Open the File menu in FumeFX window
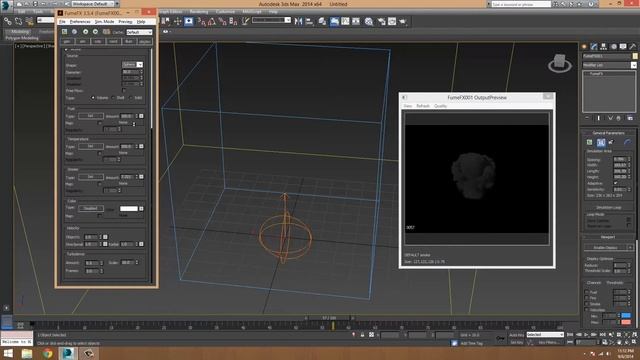This screenshot has width=640, height=360. [62, 21]
